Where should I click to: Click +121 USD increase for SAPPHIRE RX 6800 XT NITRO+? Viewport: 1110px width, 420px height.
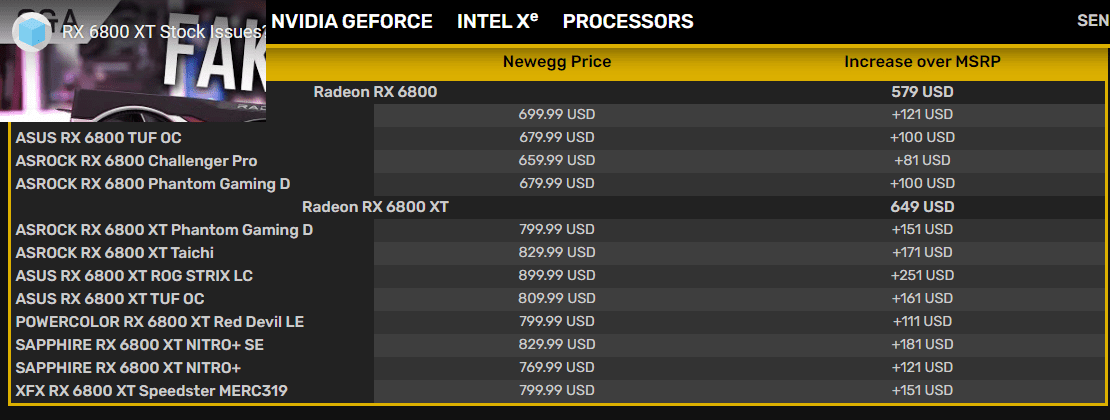[x=922, y=368]
